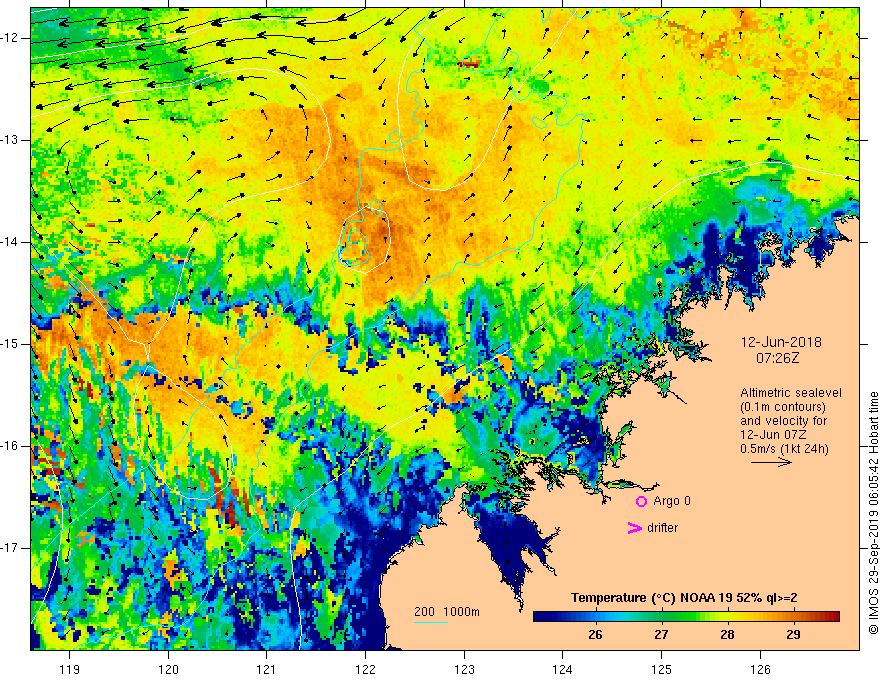
Task: Click latitude axis label -17
Action: (x=10, y=548)
